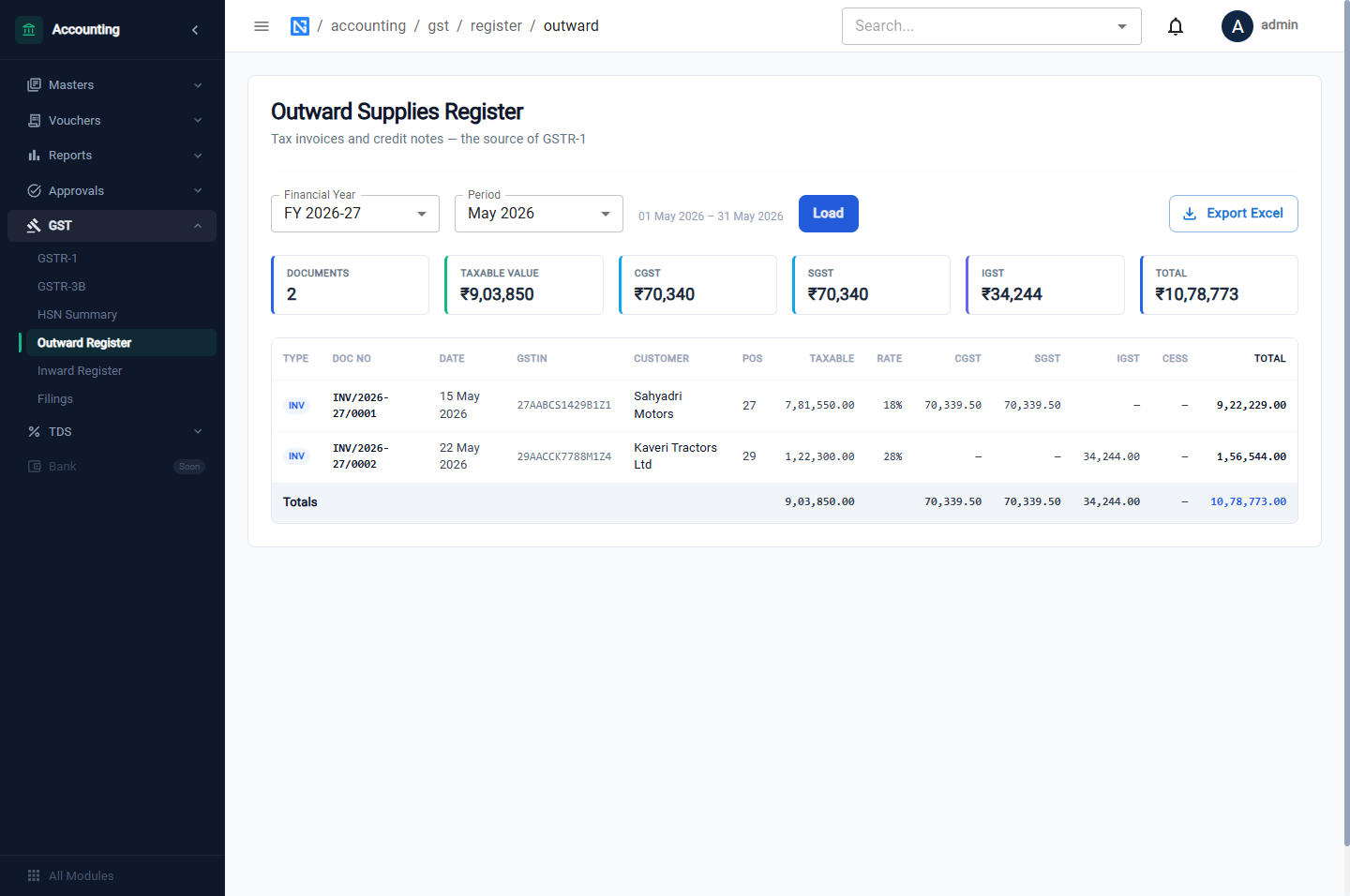This screenshot has height=896, width=1350.
Task: Click the Reports bar chart icon
Action: point(34,156)
